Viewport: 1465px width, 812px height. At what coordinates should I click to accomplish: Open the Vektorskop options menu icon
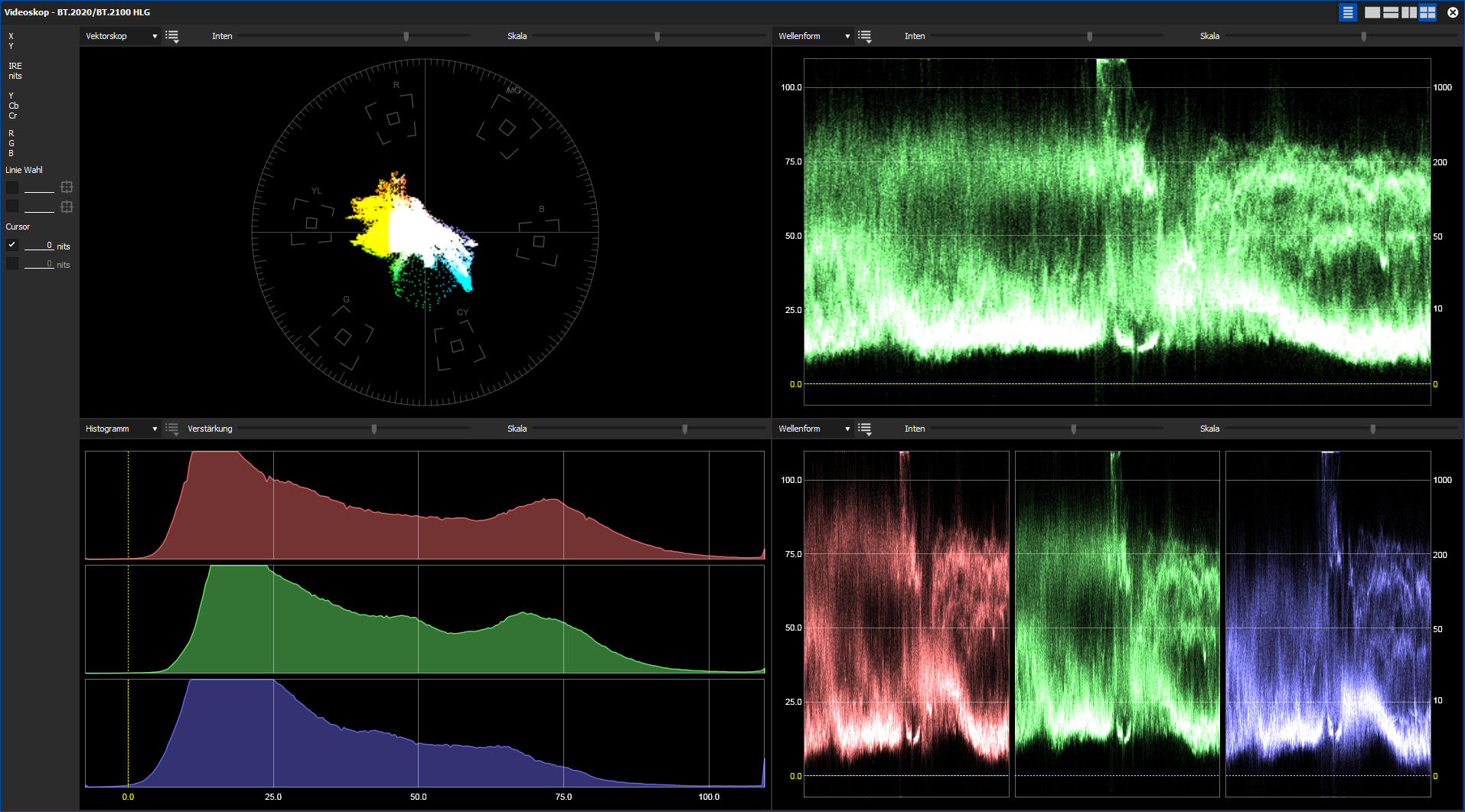pos(172,35)
